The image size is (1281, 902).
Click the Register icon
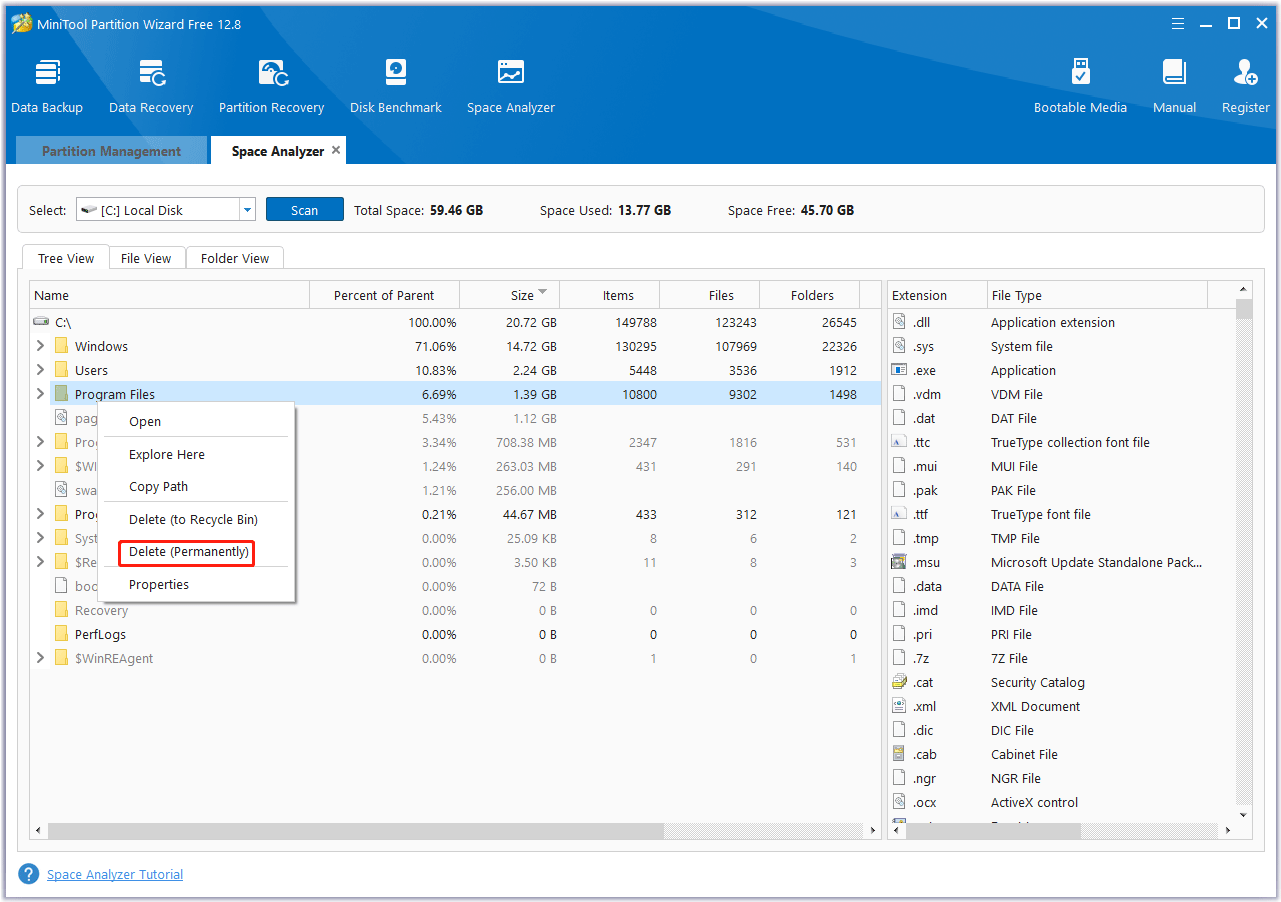click(x=1244, y=83)
